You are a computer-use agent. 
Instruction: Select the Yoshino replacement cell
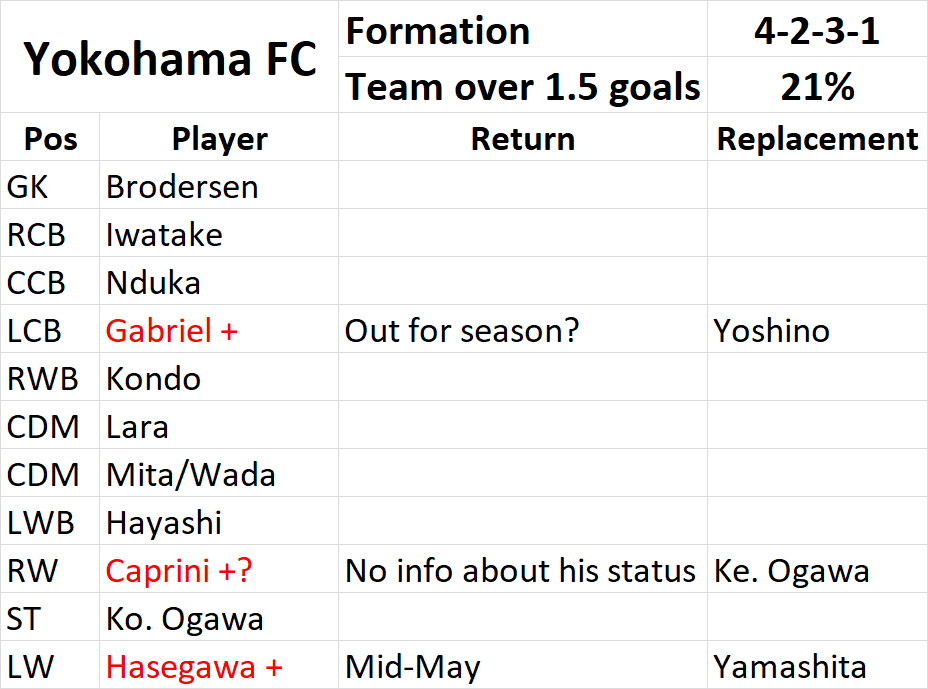click(817, 329)
